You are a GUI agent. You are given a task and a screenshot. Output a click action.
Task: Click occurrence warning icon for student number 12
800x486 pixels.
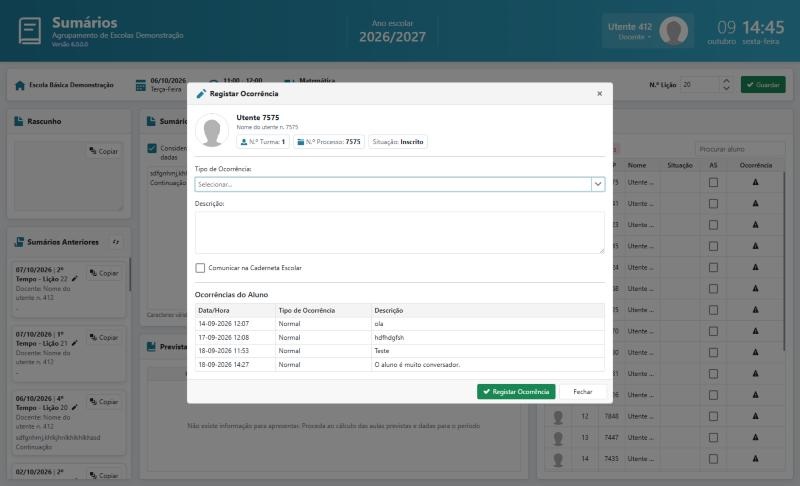click(x=756, y=416)
